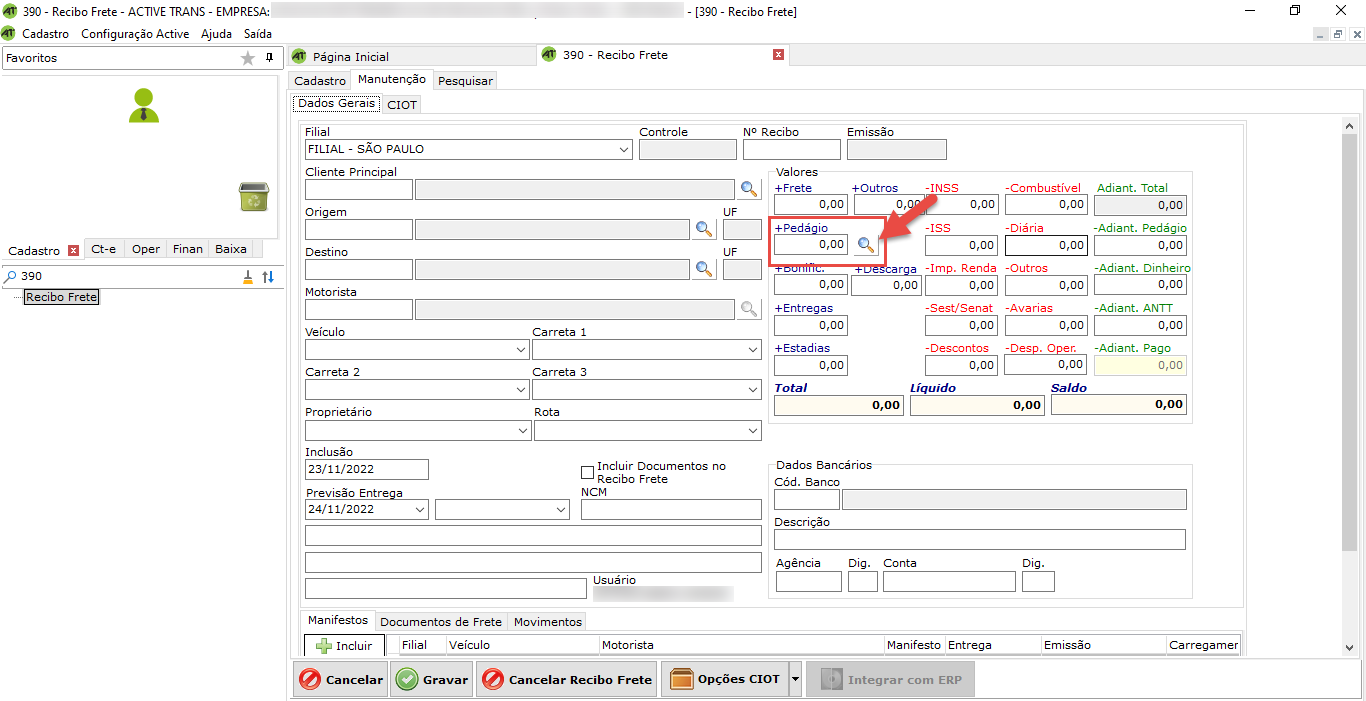Screen dimensions: 1366x701
Task: Click the sort arrows icon beside search
Action: pyautogui.click(x=268, y=277)
